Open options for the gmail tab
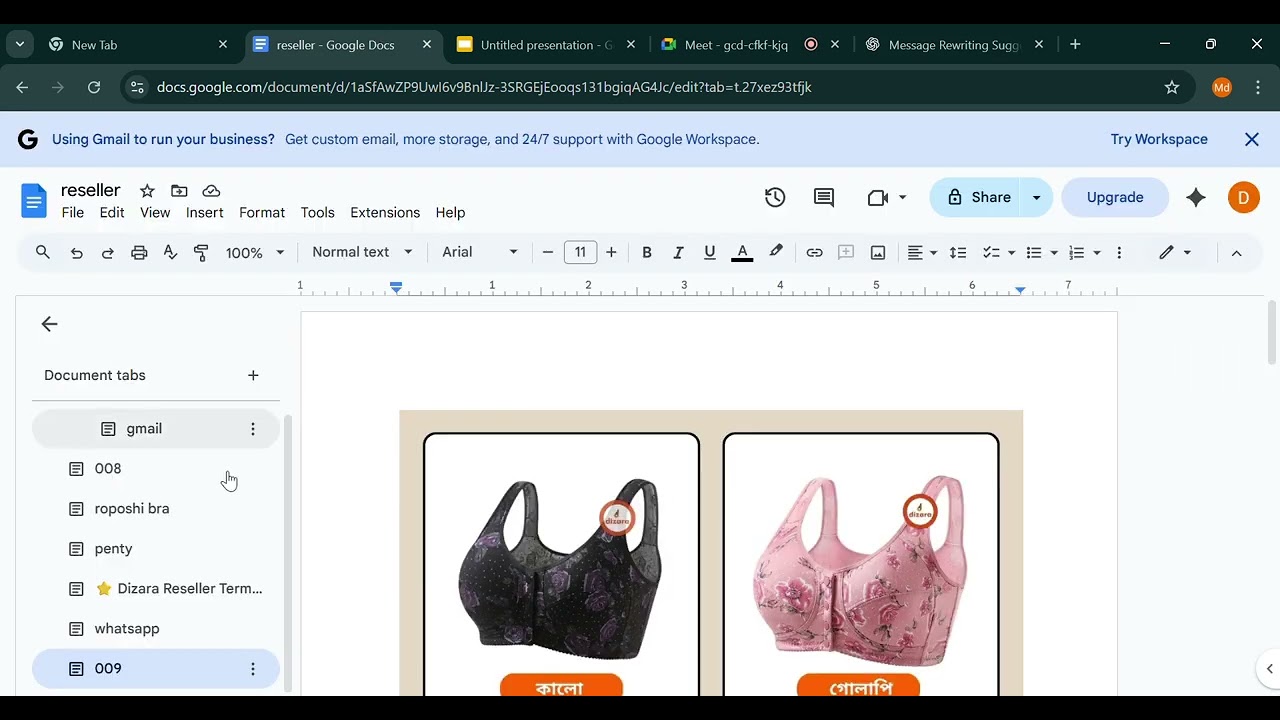 253,429
